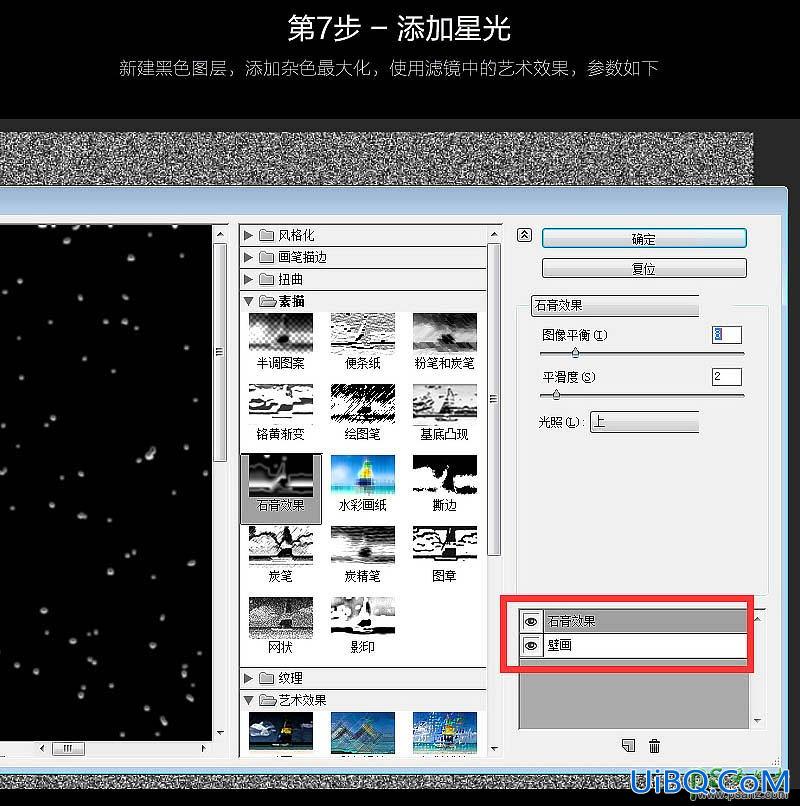The image size is (800, 806).
Task: Adjust the 图像平衡 slider handle
Action: (575, 353)
